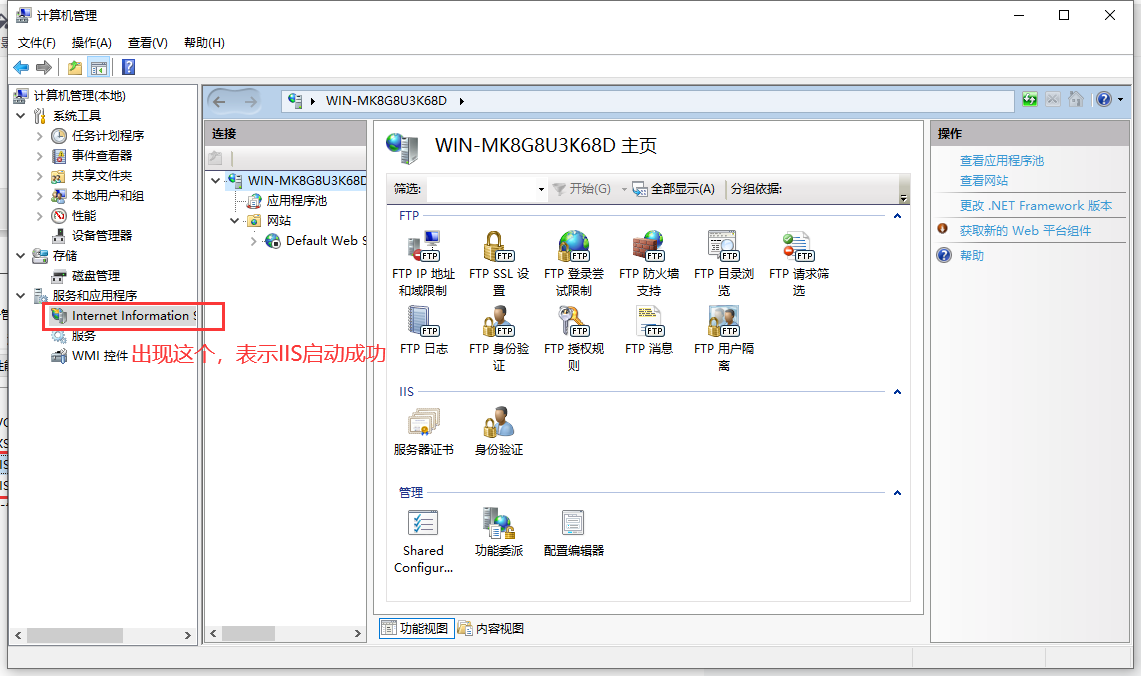This screenshot has height=676, width=1141.
Task: Open 配置编辑器 feature
Action: point(573,533)
